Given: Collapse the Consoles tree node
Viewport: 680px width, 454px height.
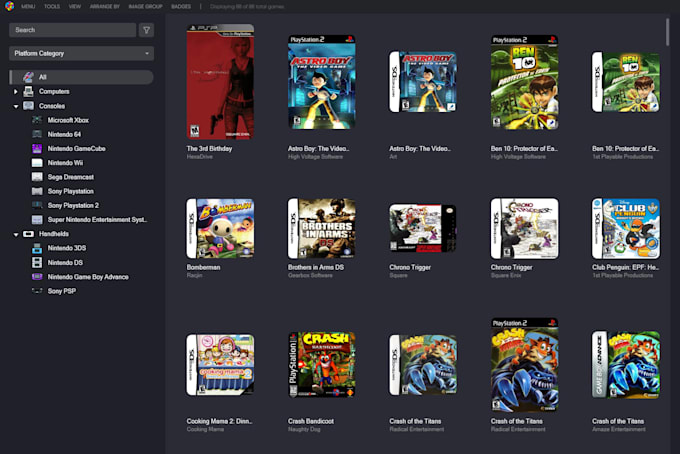Looking at the screenshot, I should [x=16, y=106].
